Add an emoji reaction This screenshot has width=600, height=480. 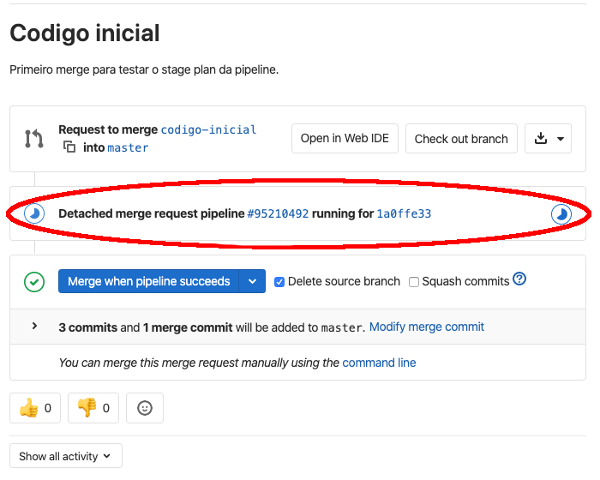pos(145,408)
